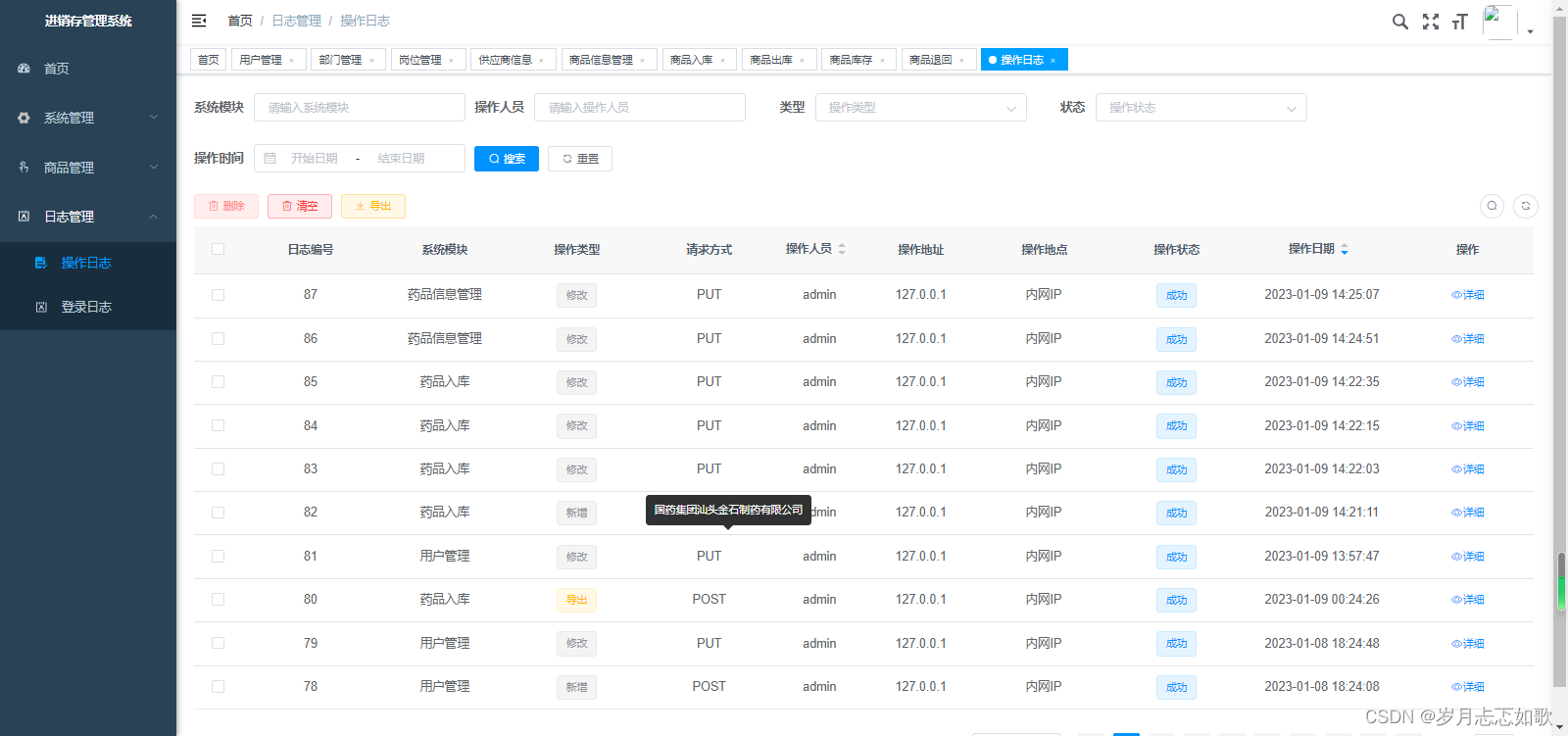The height and width of the screenshot is (736, 1568).
Task: Click the 登录日志 submenu icon
Action: 41,307
